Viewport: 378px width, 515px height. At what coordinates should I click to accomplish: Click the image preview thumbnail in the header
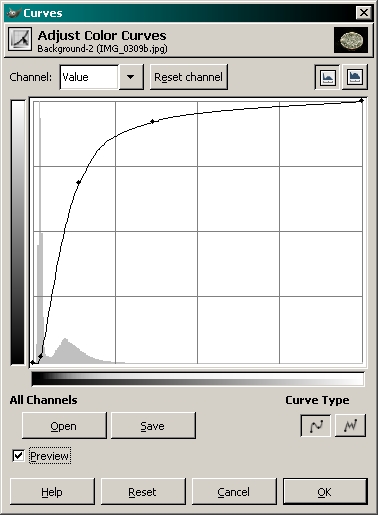pos(351,40)
